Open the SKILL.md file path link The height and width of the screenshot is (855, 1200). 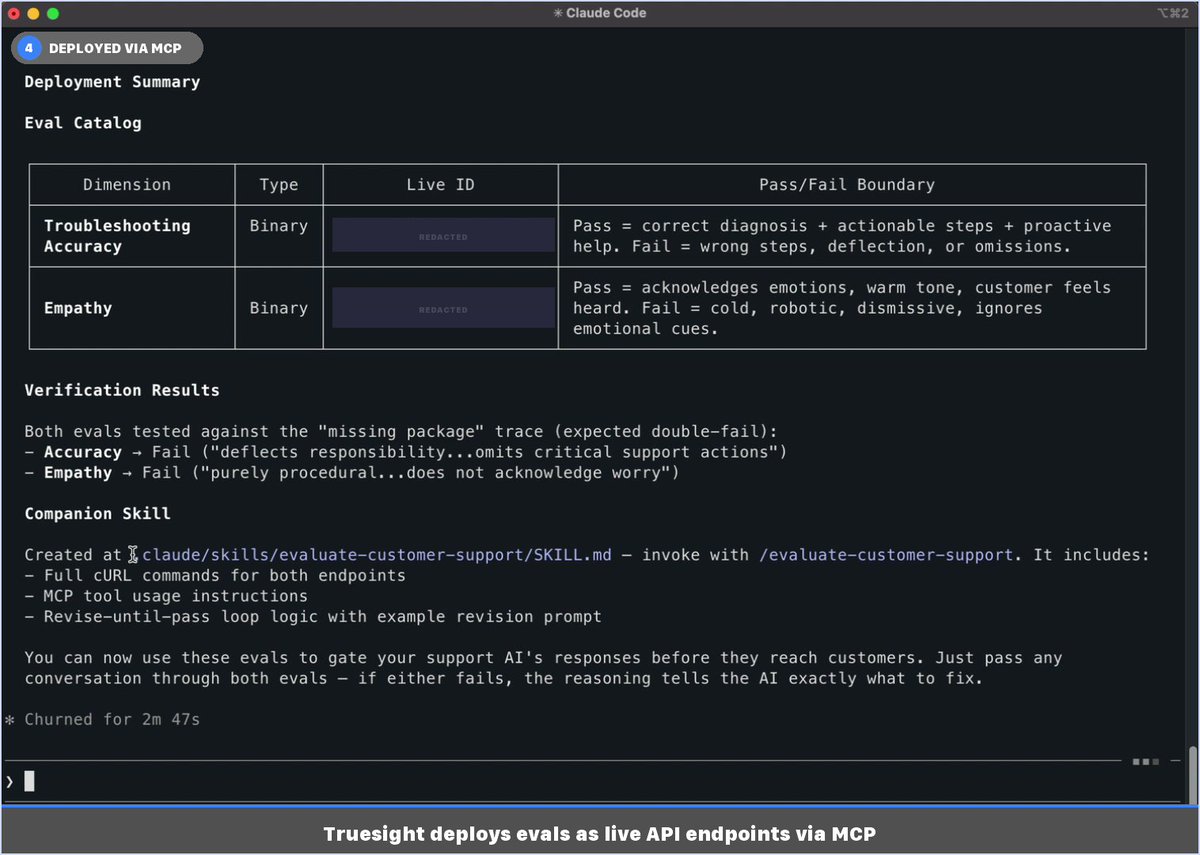(x=376, y=555)
